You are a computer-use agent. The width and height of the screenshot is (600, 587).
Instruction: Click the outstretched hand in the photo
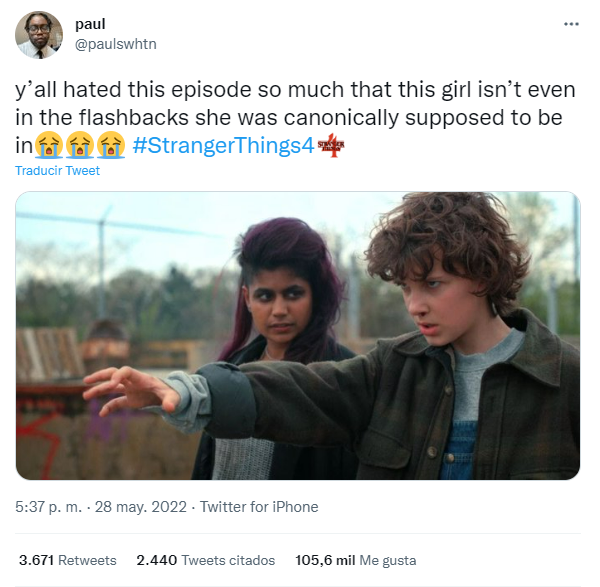(131, 390)
